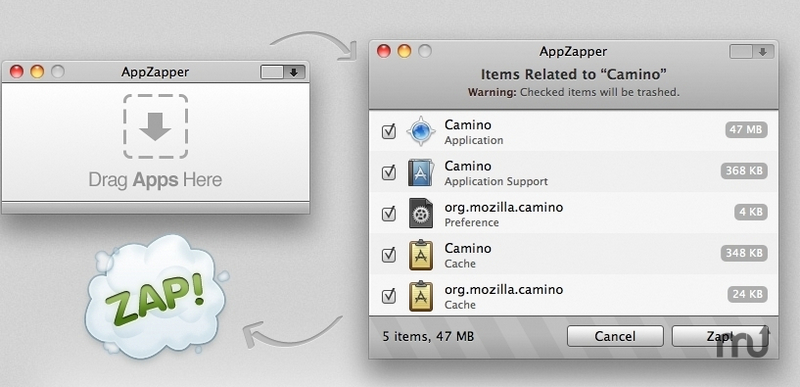The image size is (800, 387).
Task: Click the 368 KB size badge
Action: [x=744, y=171]
